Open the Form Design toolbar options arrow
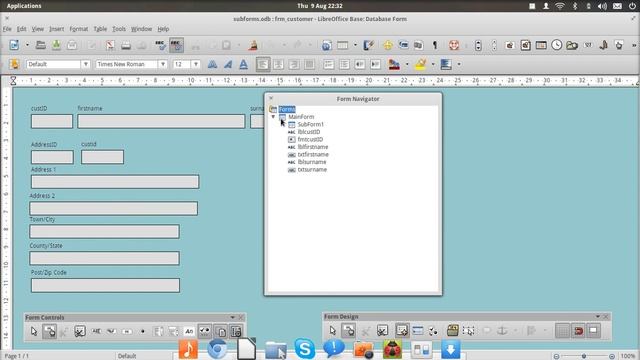The image size is (640, 360). [598, 316]
